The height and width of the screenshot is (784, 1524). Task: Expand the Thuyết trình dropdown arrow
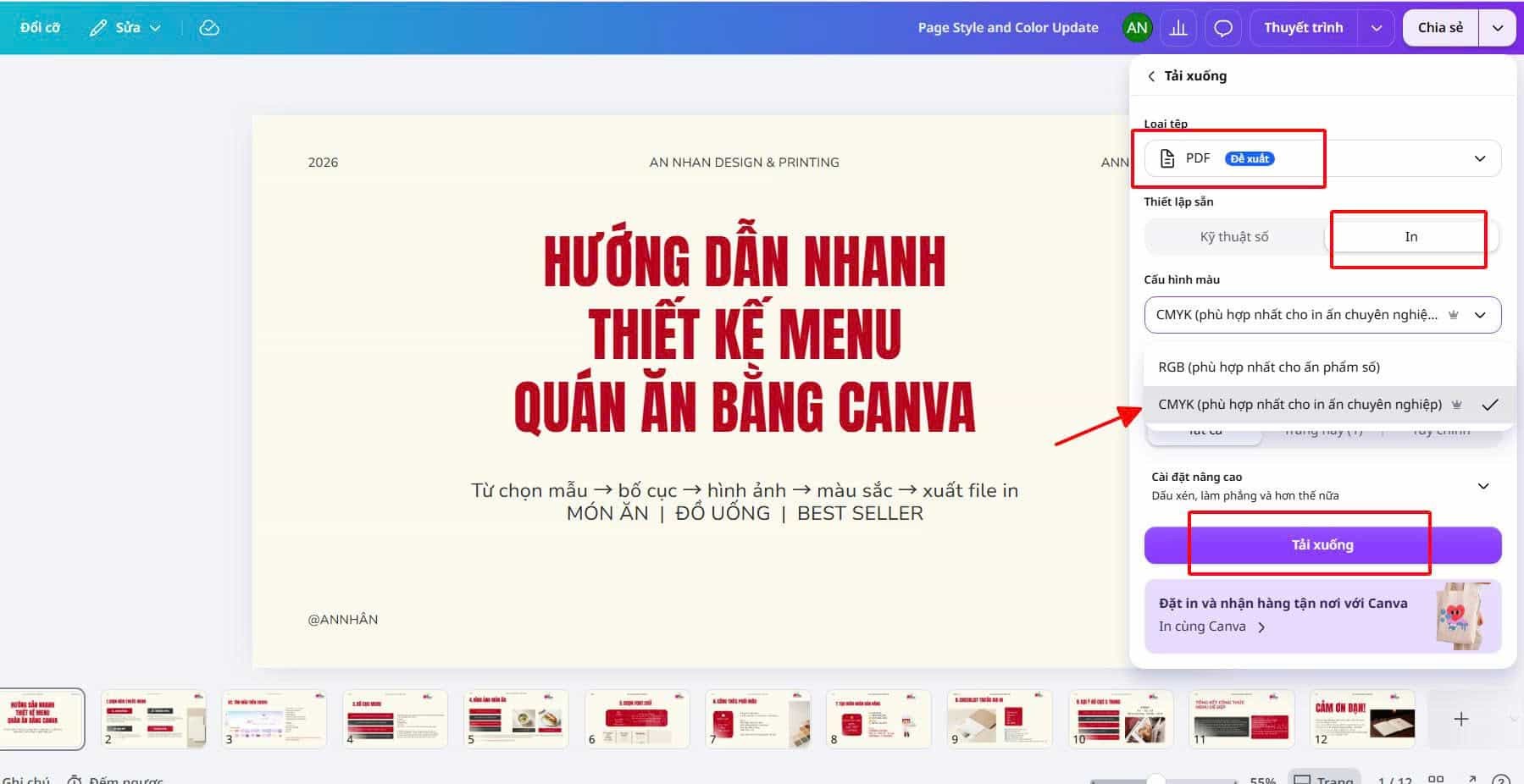[x=1377, y=28]
